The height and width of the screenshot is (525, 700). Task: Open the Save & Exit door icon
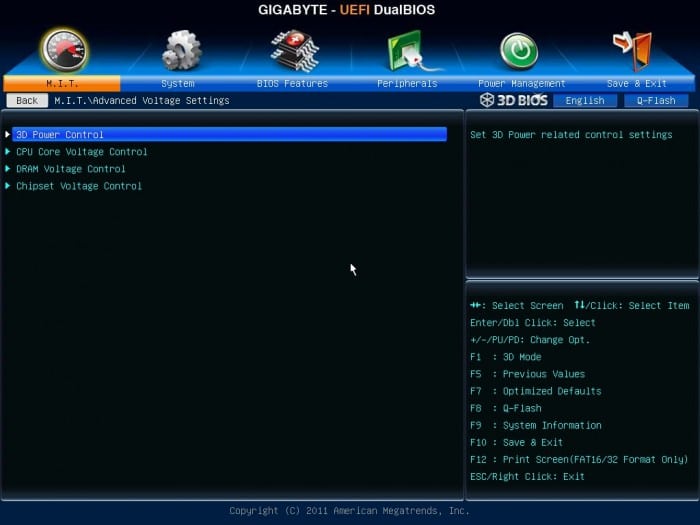(x=633, y=51)
